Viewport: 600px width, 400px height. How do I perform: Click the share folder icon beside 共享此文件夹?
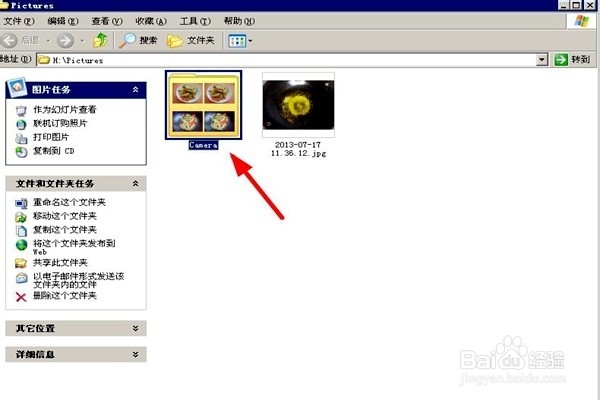(21, 263)
